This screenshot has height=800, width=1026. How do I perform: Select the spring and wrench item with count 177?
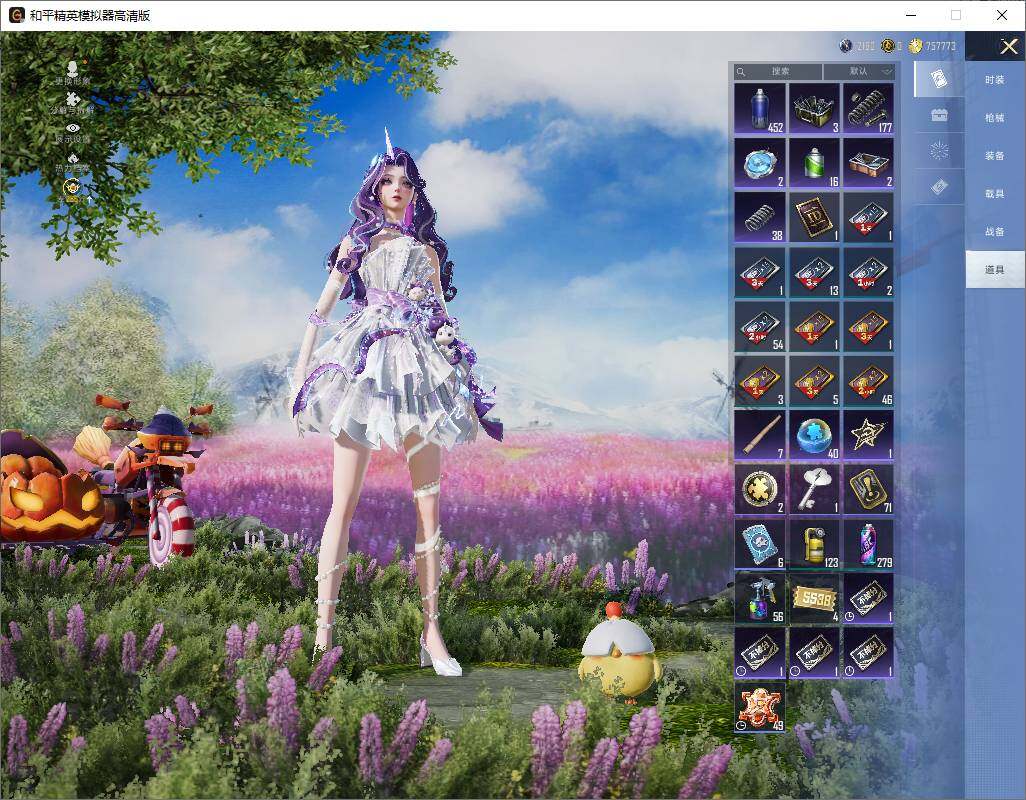click(868, 109)
